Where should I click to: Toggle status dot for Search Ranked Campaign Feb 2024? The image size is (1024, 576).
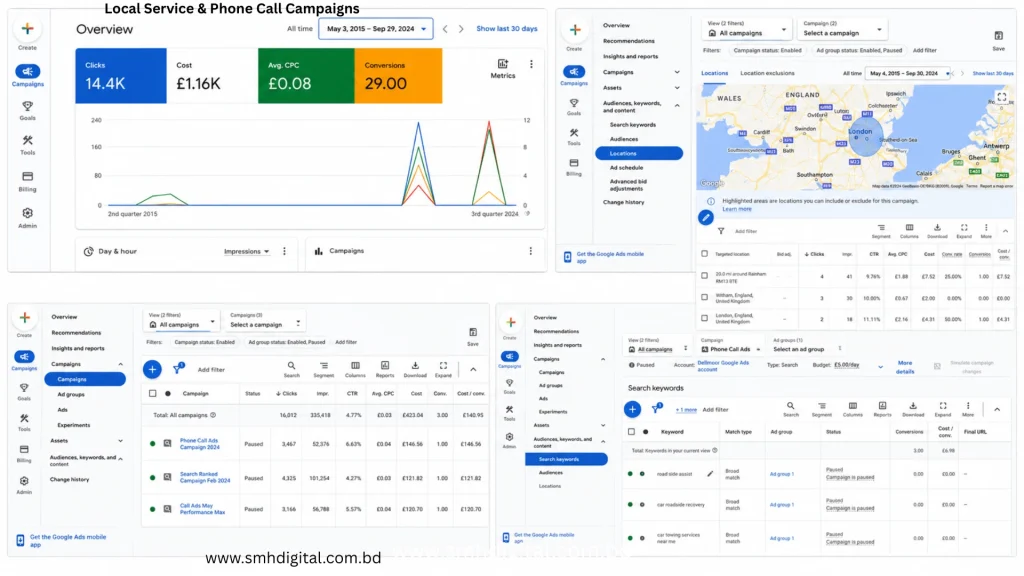pyautogui.click(x=152, y=477)
